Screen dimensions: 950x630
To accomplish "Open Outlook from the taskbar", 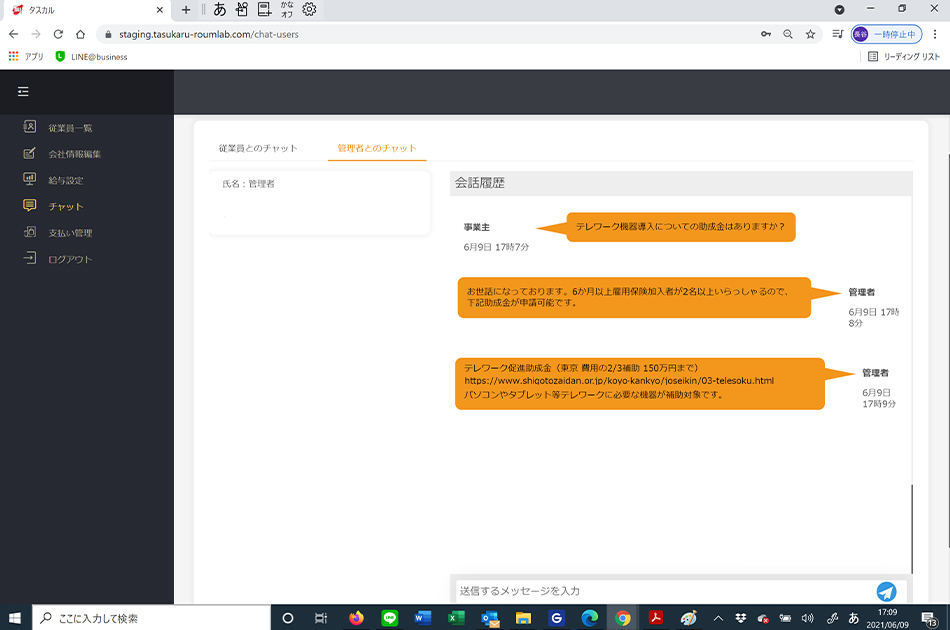I will (x=490, y=618).
